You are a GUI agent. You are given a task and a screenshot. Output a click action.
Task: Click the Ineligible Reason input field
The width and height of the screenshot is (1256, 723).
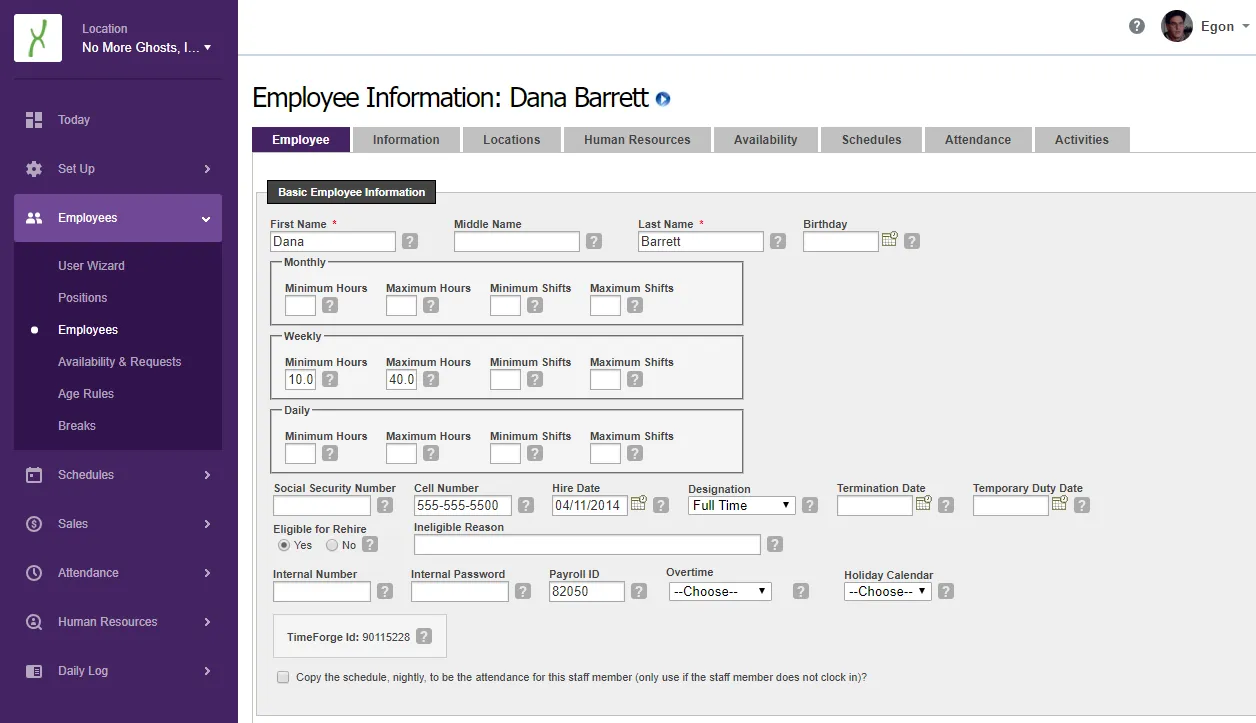point(587,544)
